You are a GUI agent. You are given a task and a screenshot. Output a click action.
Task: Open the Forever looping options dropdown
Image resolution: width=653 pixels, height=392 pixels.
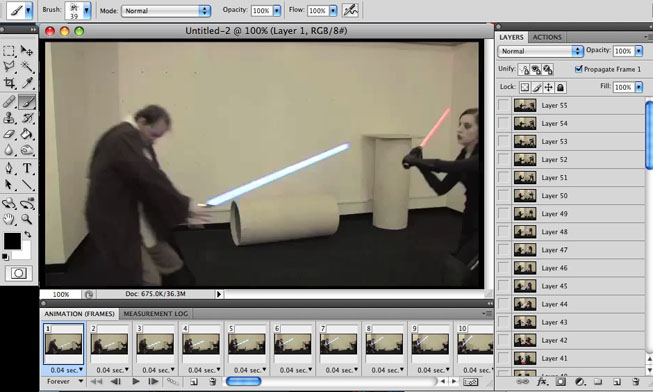[64, 381]
